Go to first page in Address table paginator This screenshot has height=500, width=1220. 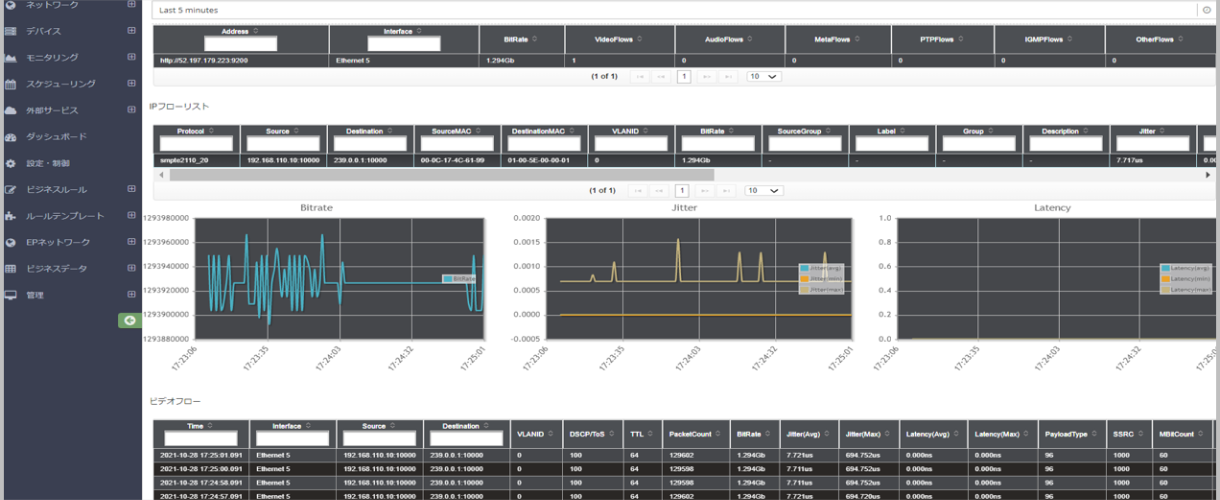point(638,76)
